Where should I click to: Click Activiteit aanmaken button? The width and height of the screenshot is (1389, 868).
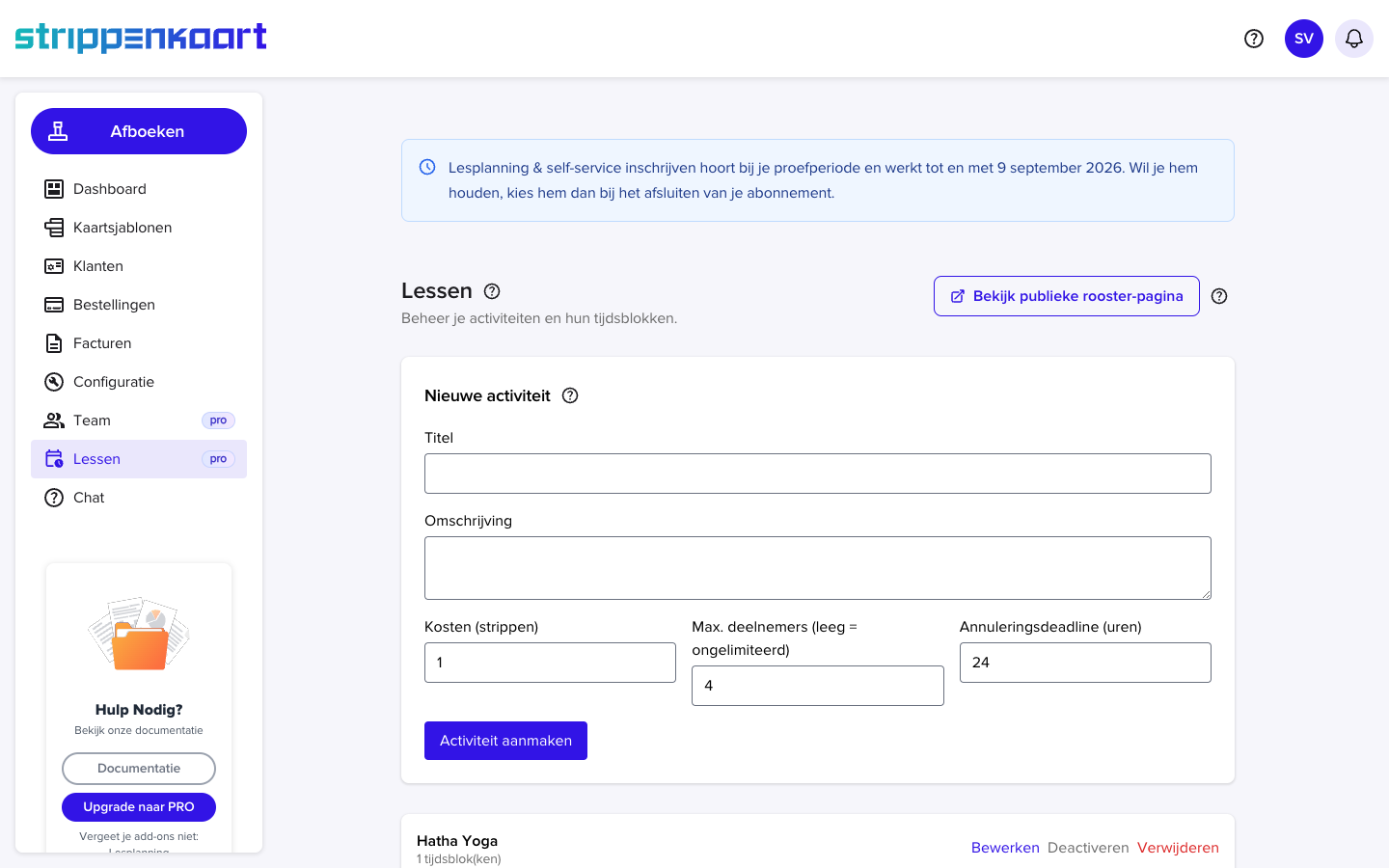[x=505, y=741]
